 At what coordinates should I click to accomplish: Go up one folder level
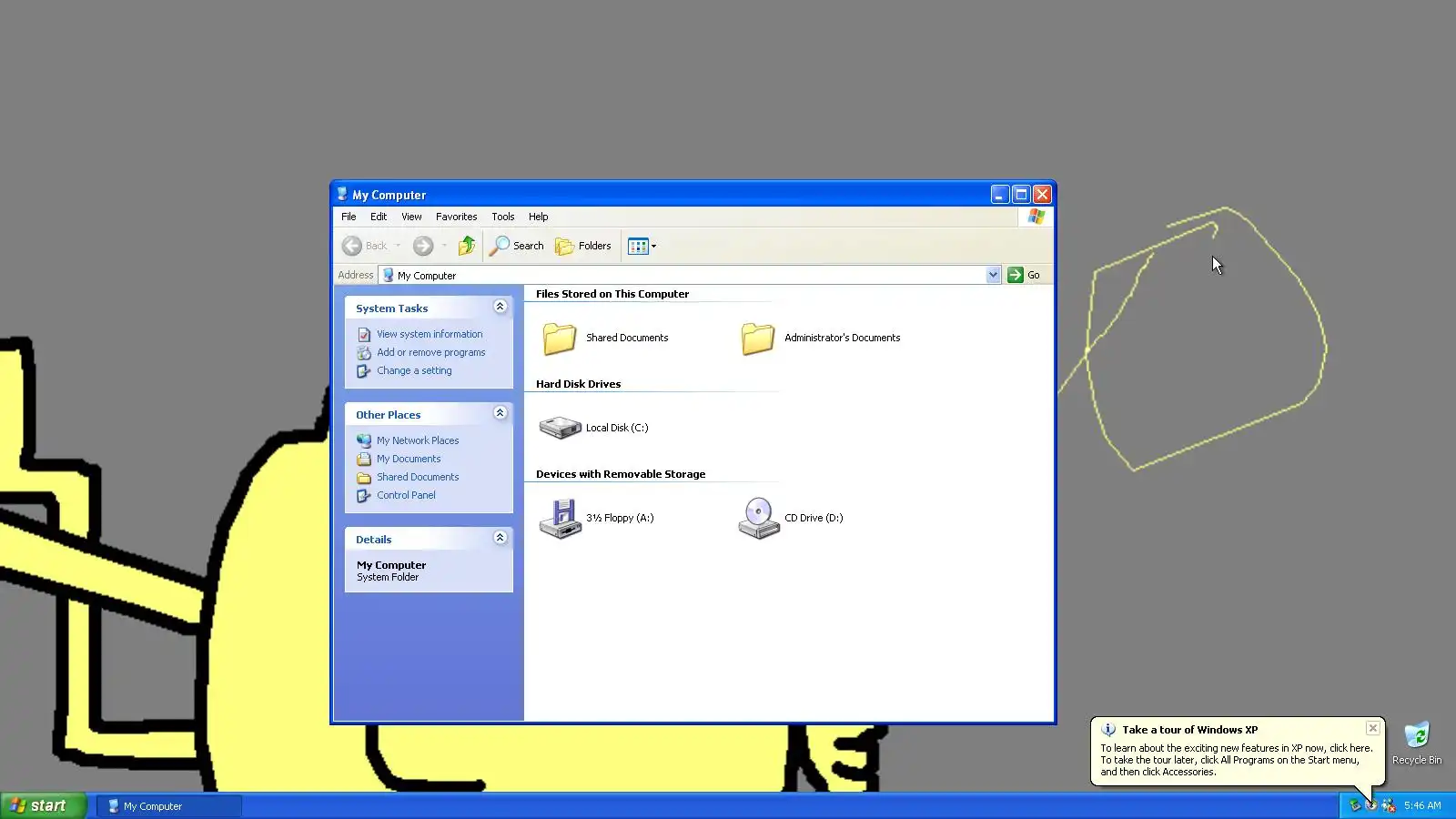pyautogui.click(x=467, y=246)
